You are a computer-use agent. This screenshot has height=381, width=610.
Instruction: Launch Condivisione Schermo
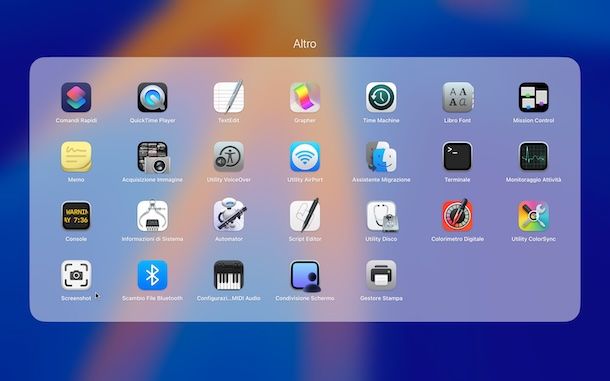pyautogui.click(x=306, y=276)
